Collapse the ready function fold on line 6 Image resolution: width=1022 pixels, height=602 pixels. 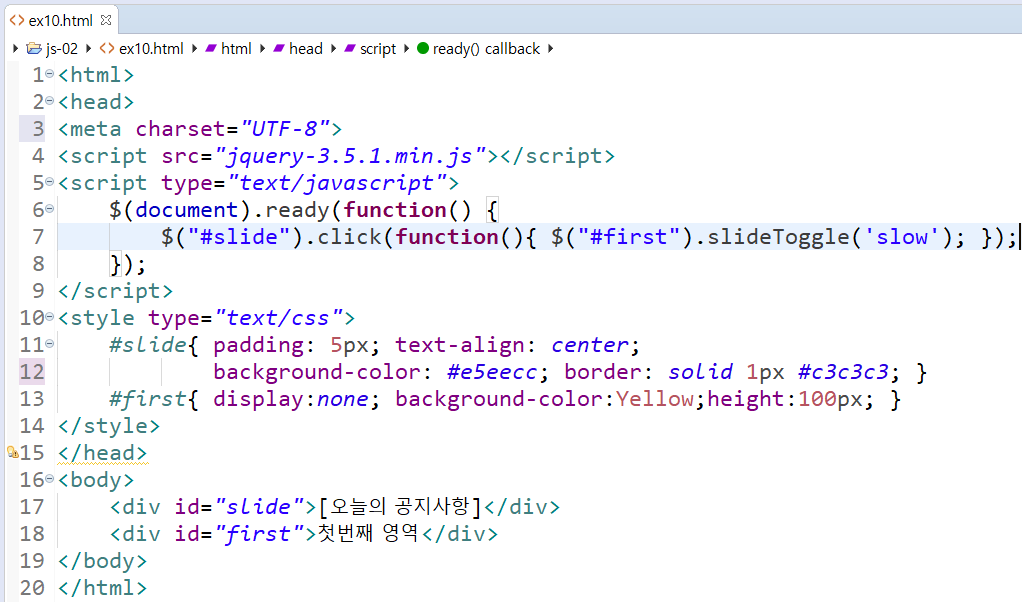click(50, 209)
